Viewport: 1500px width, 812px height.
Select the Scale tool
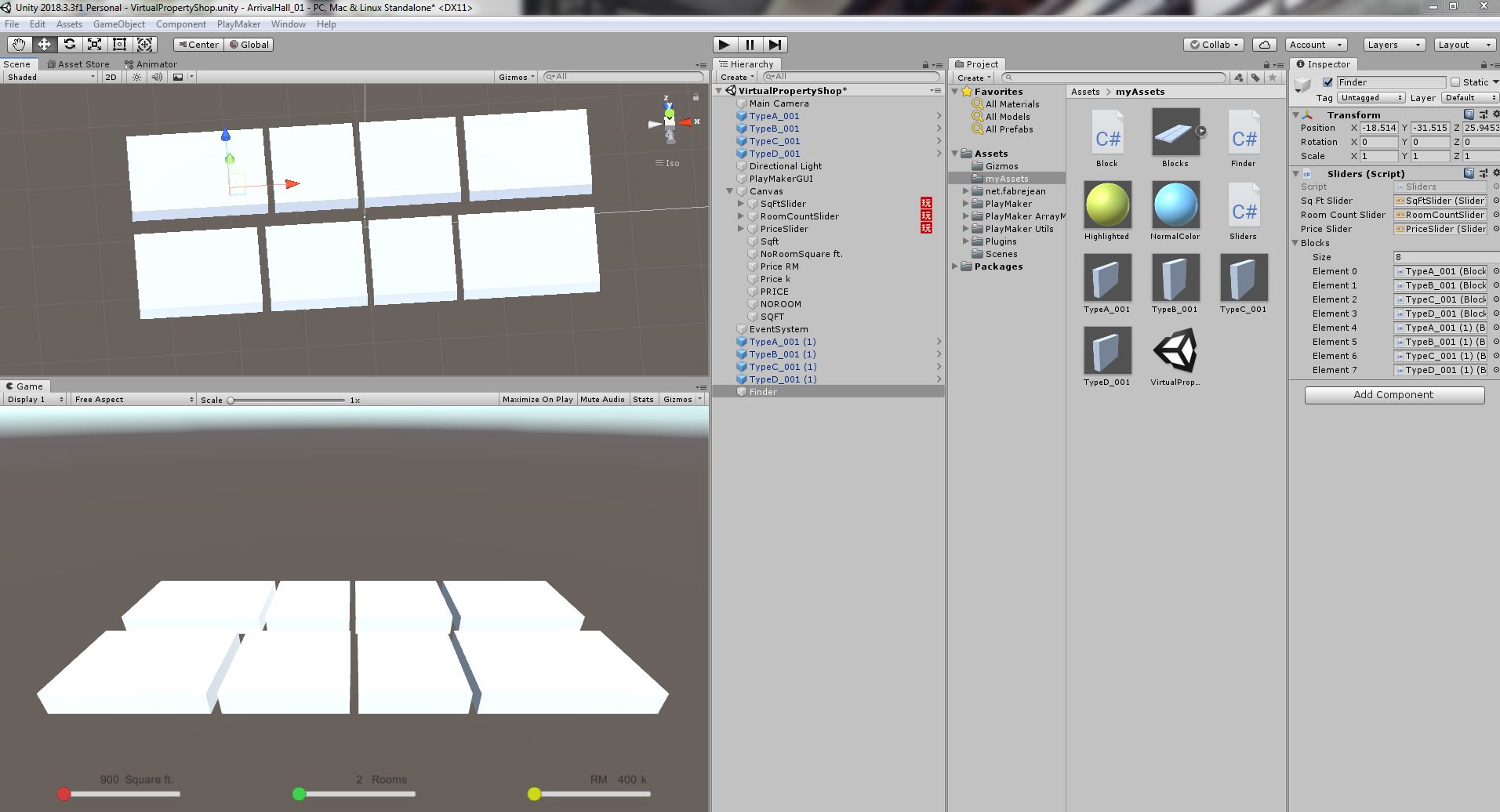coord(94,45)
